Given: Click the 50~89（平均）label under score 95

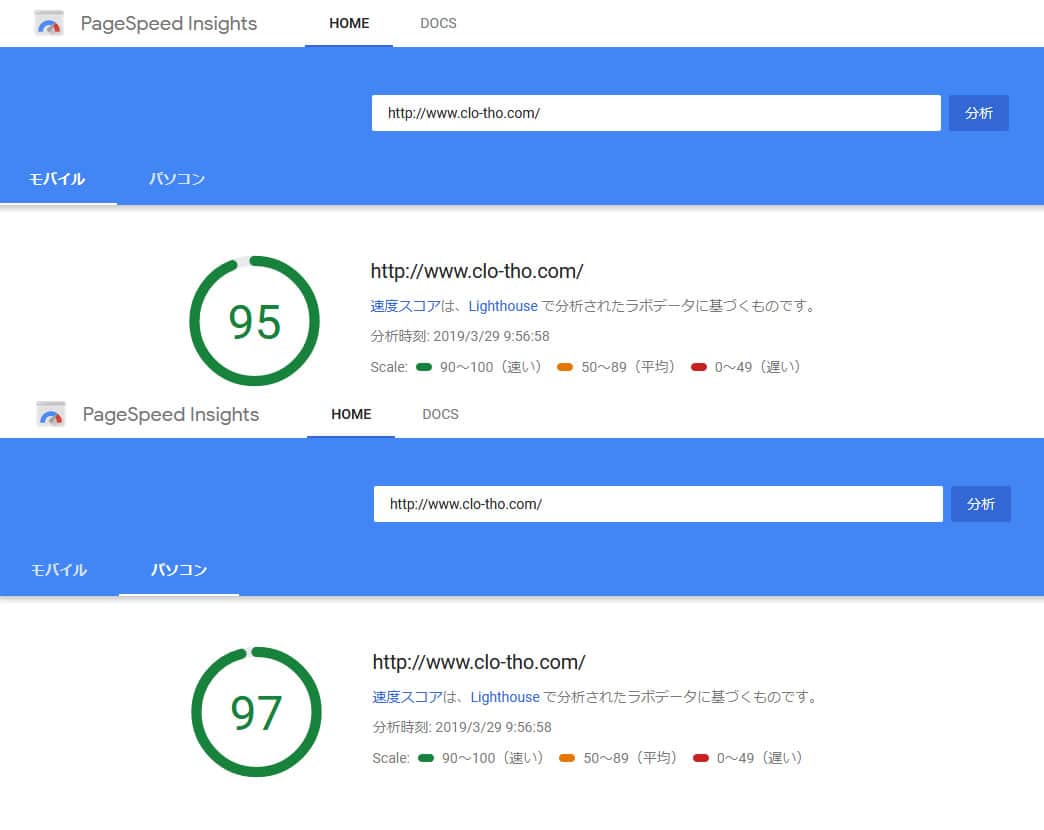Looking at the screenshot, I should pyautogui.click(x=629, y=367).
